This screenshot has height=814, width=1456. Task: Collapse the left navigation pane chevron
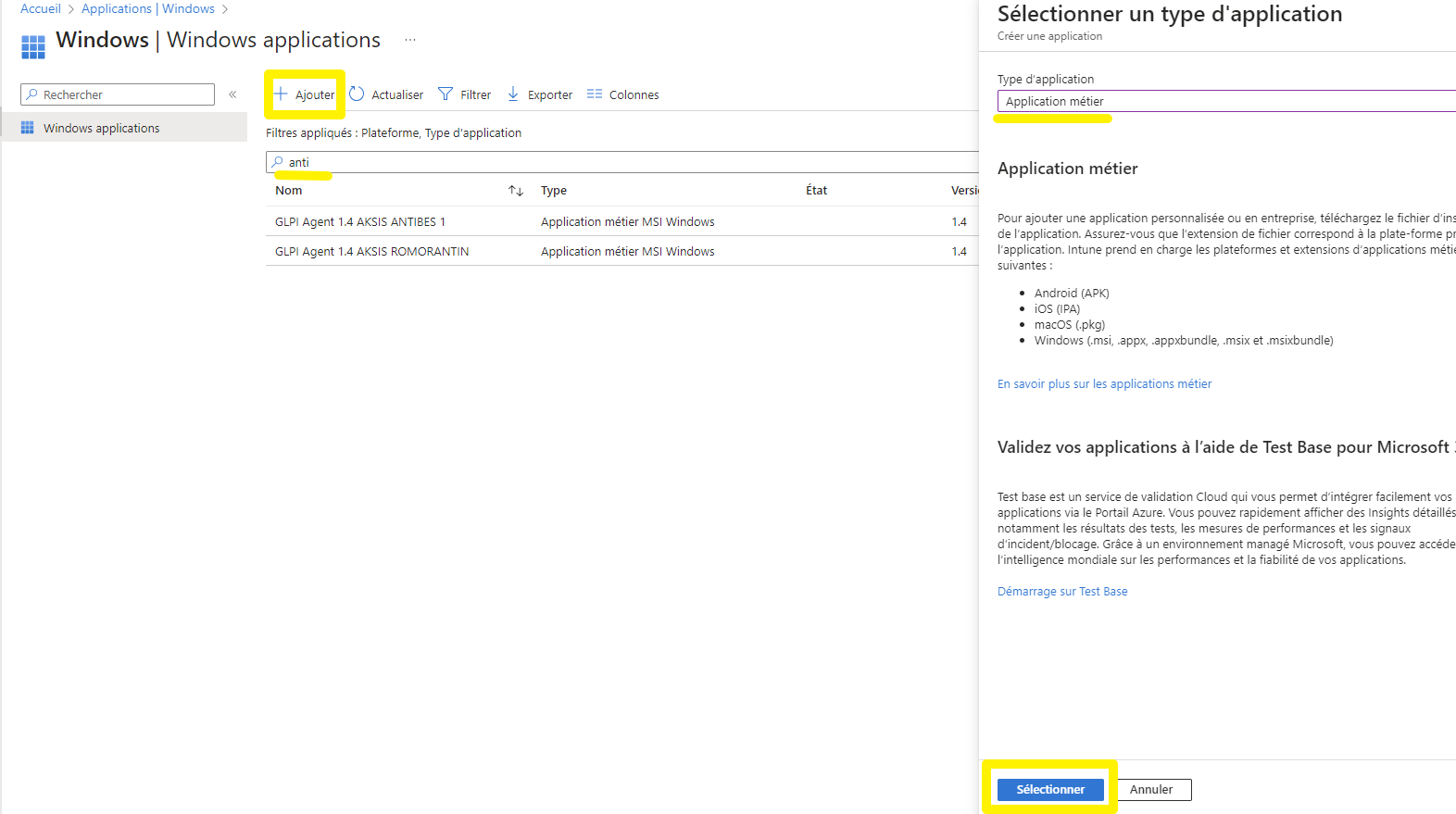(x=232, y=94)
